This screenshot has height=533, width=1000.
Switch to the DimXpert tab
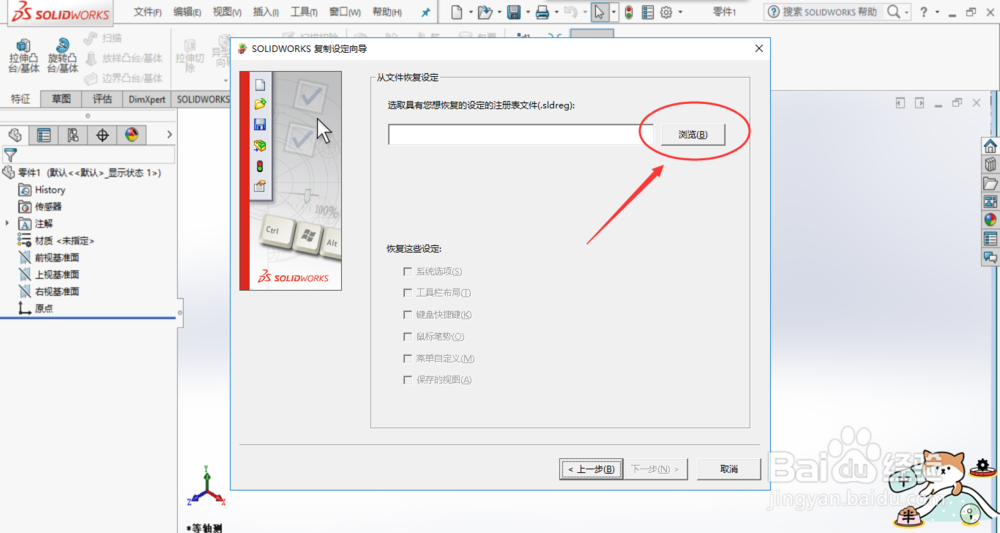click(147, 99)
